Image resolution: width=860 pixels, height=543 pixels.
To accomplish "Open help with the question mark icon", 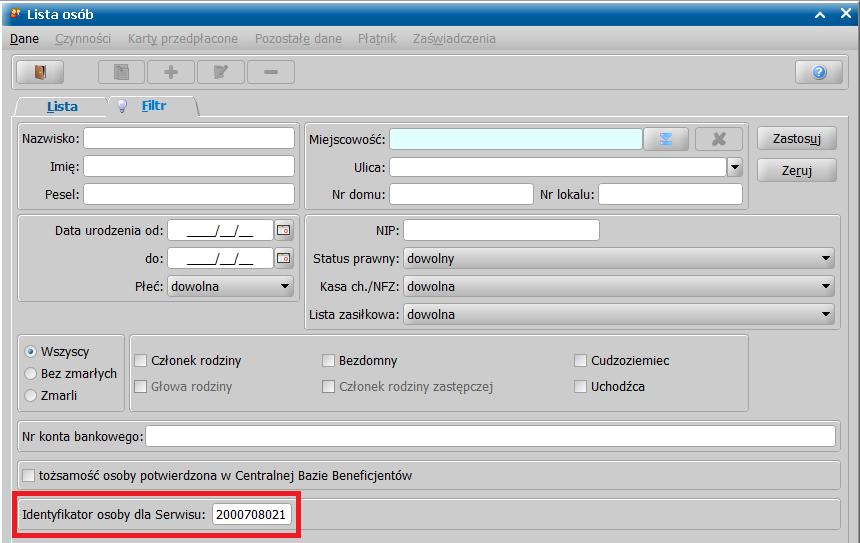I will 819,72.
